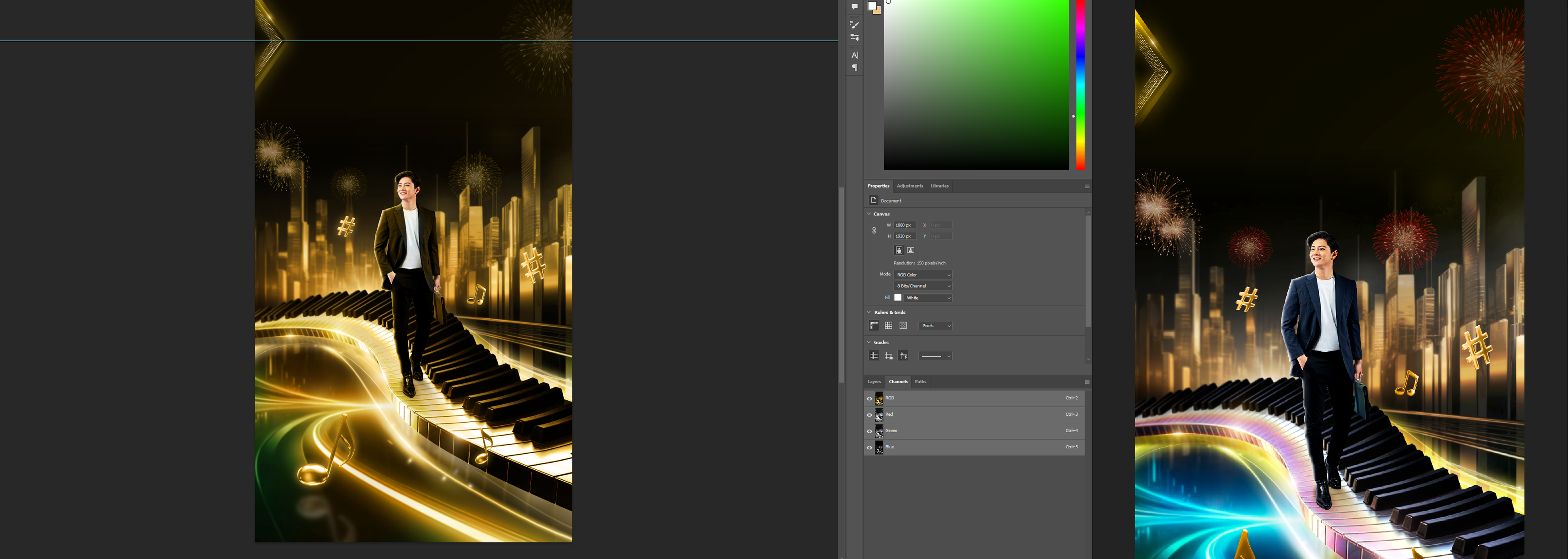Click the grid icon in Rulers & Grids

[x=889, y=326]
